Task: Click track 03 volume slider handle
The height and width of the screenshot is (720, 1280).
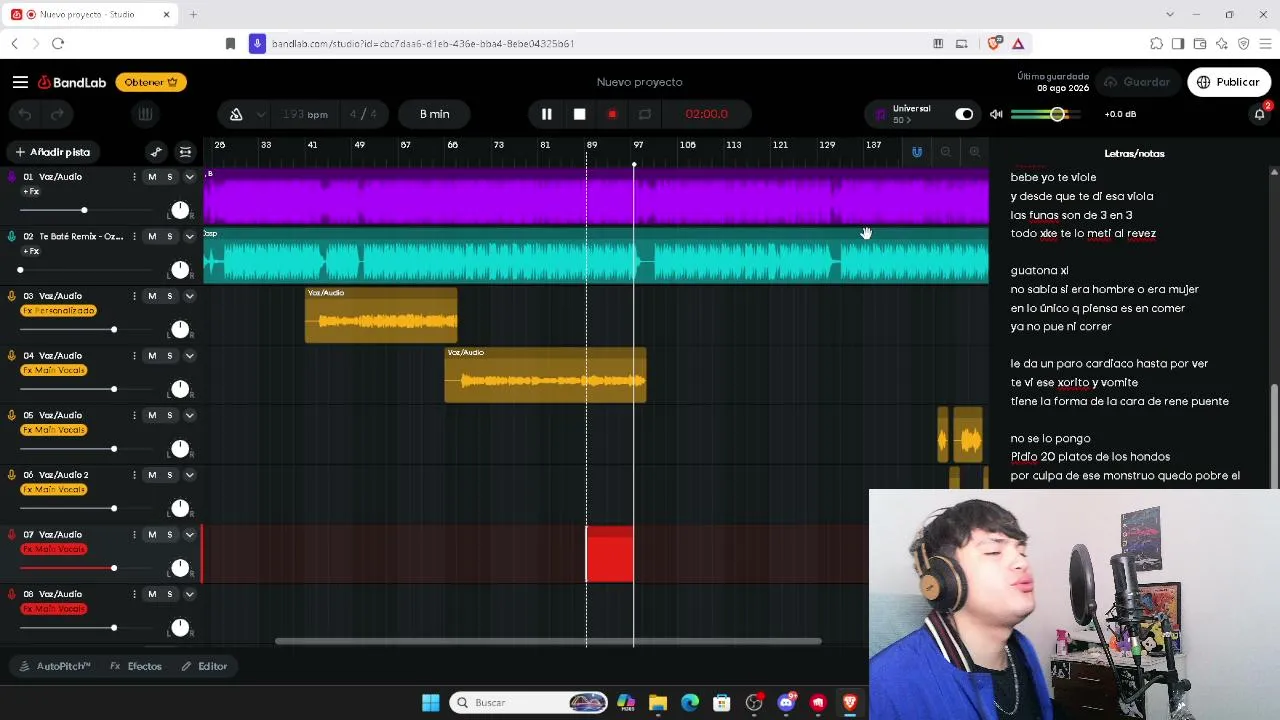Action: tap(114, 329)
